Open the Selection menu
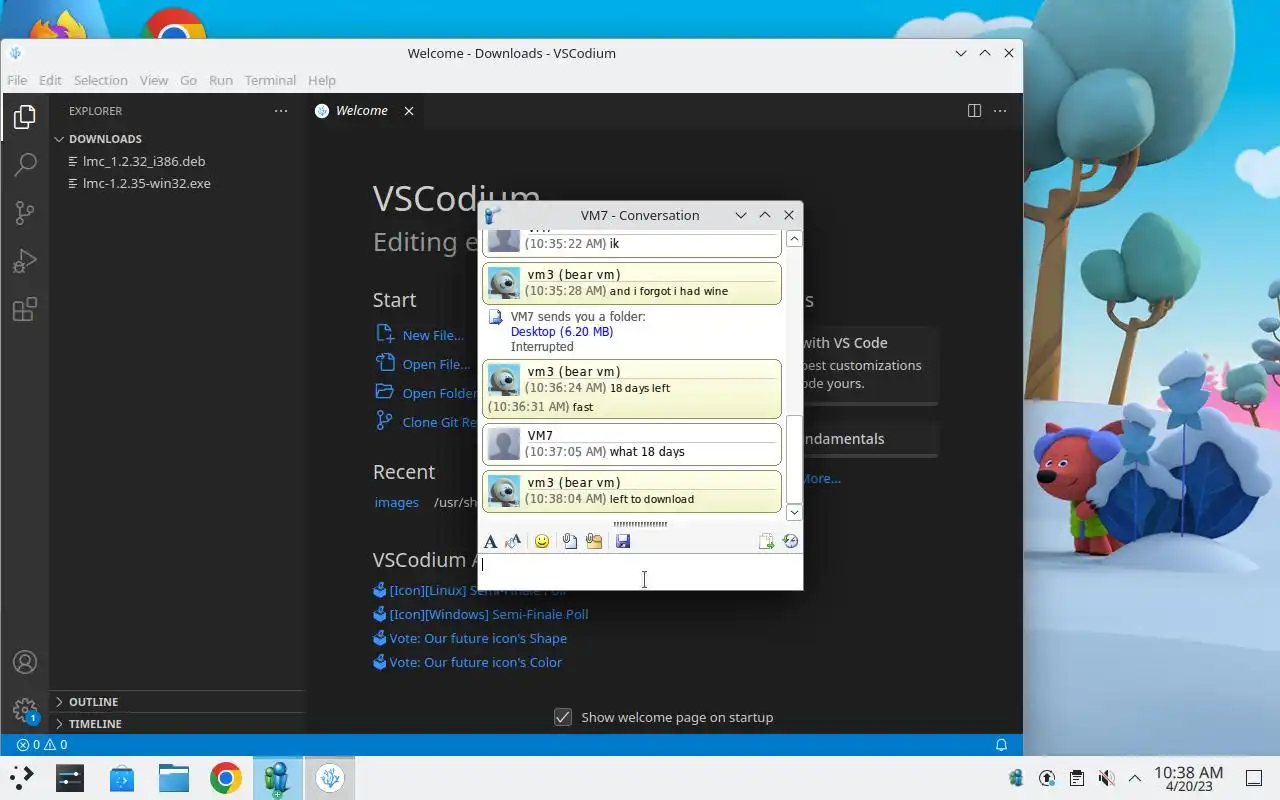Viewport: 1280px width, 800px height. (101, 80)
